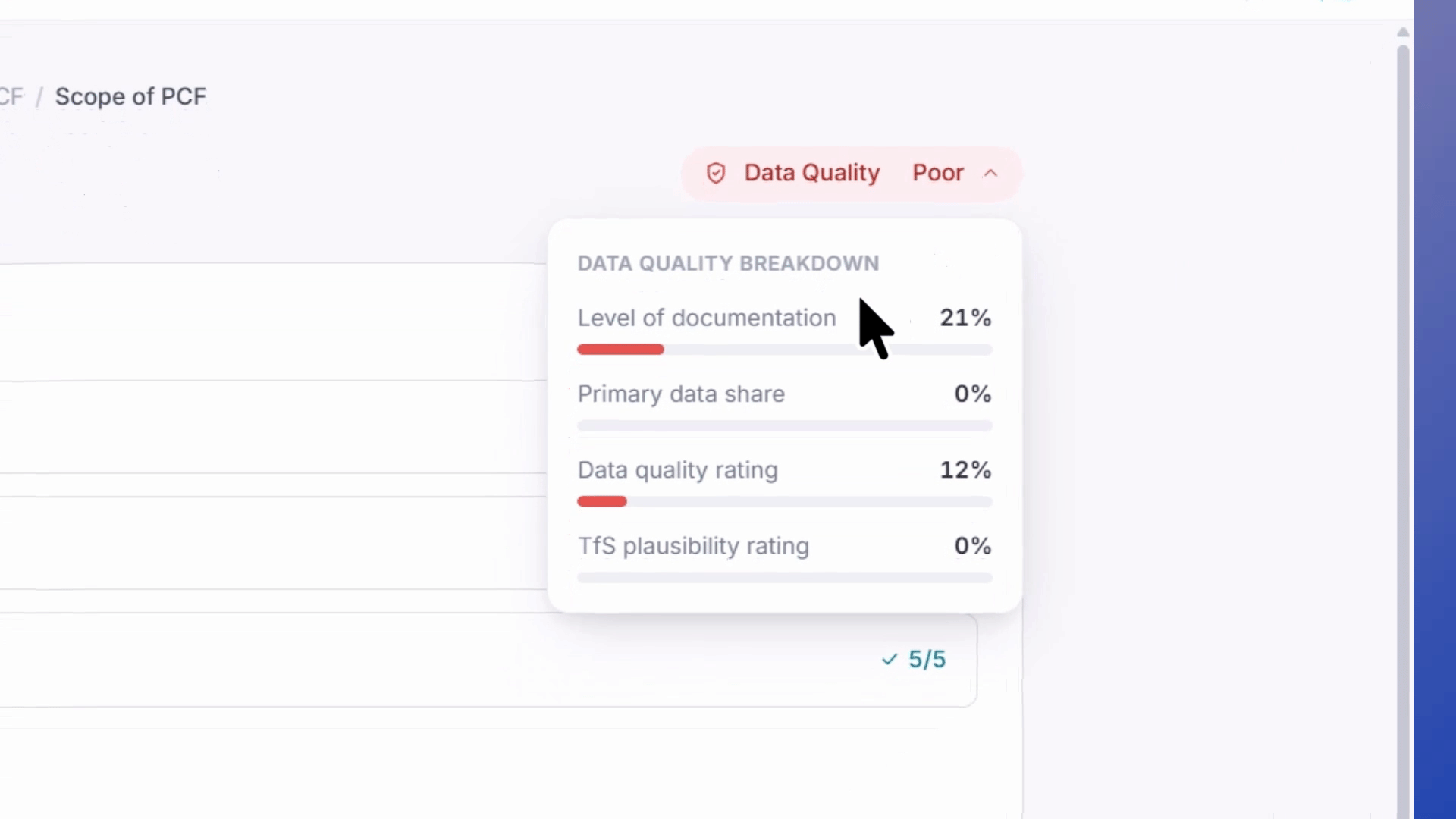
Task: Click the scrollbar up arrow
Action: [1403, 32]
